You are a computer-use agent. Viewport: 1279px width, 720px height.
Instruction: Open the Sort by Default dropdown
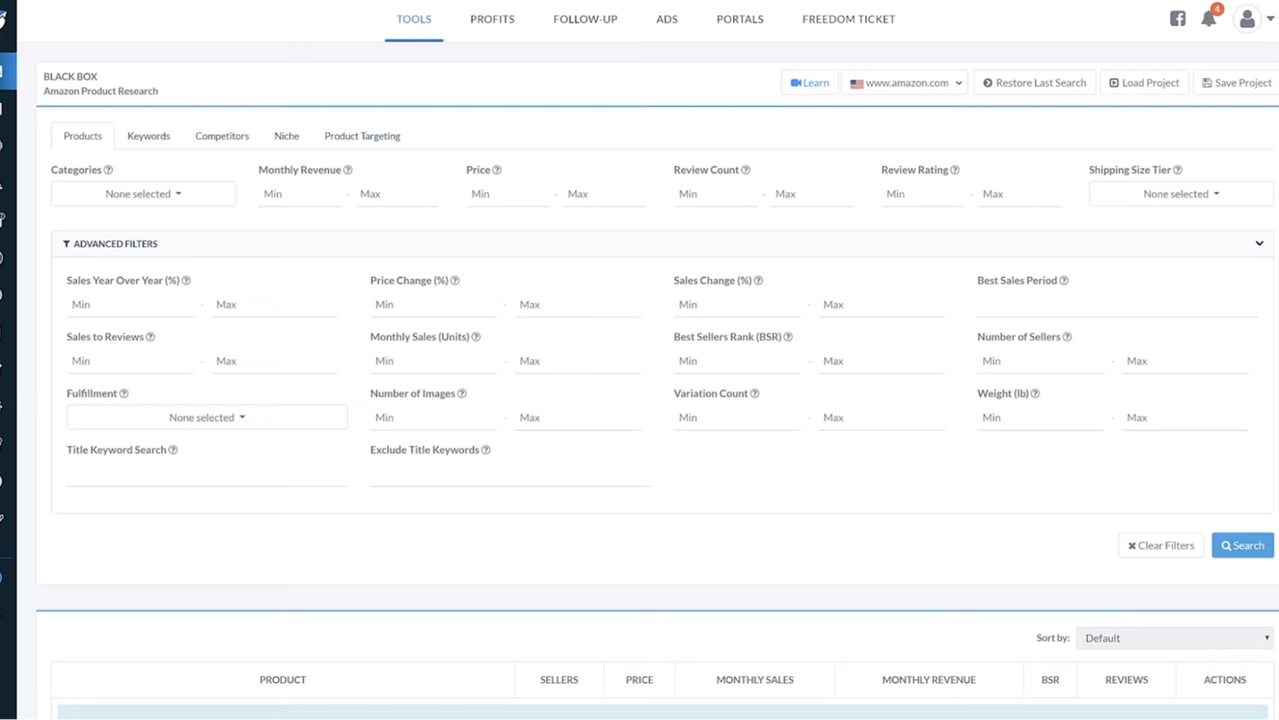click(x=1176, y=638)
